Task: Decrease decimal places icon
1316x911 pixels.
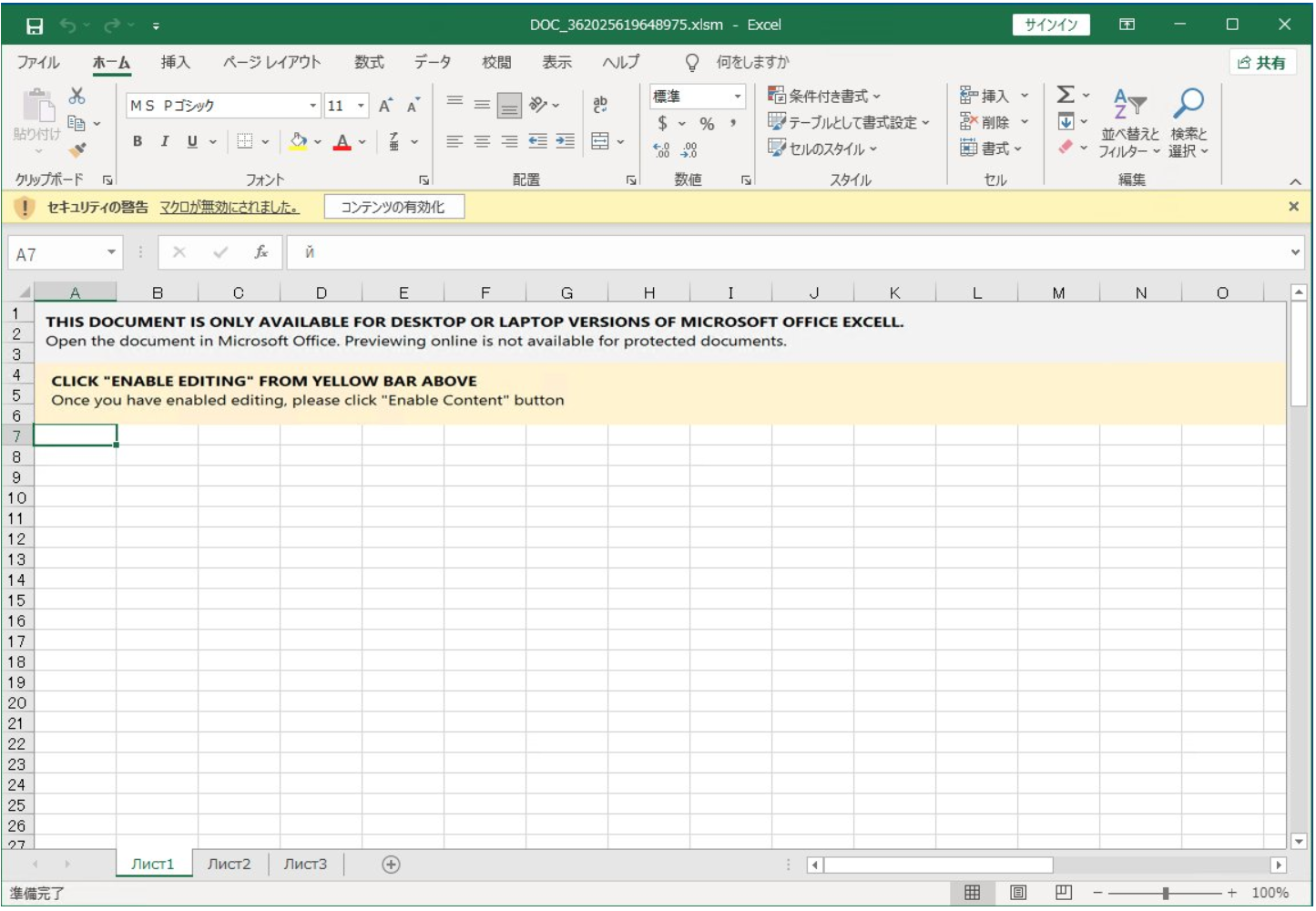Action: point(689,149)
